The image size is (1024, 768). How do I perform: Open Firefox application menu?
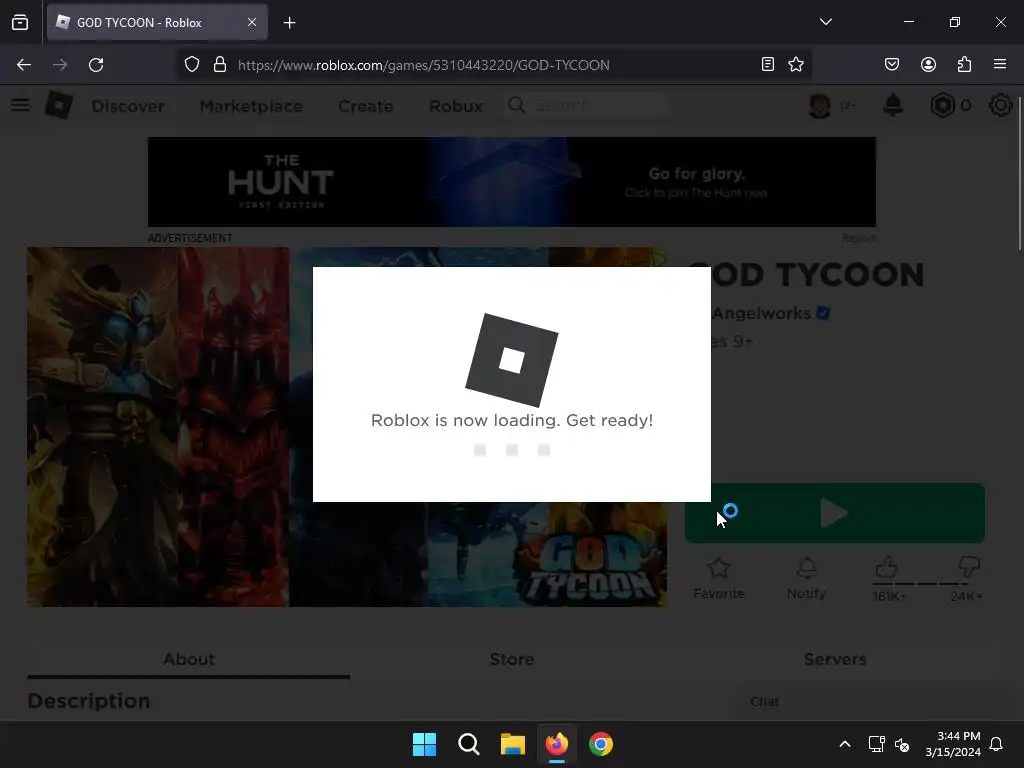(x=1000, y=64)
